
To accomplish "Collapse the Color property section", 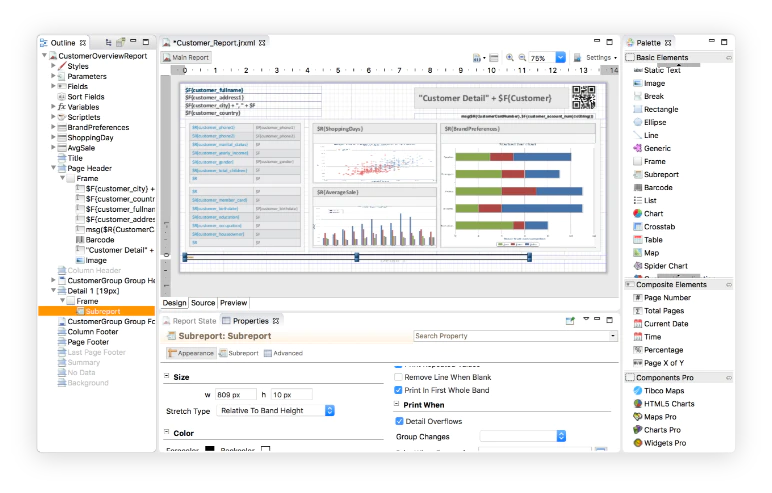I will [x=166, y=432].
